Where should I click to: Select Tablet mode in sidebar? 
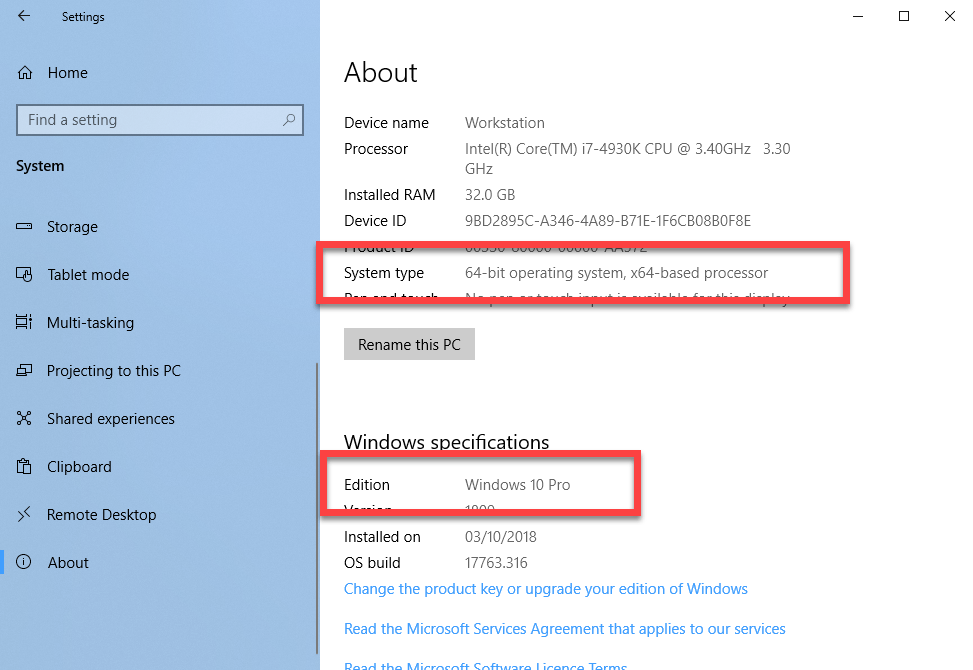pos(158,275)
